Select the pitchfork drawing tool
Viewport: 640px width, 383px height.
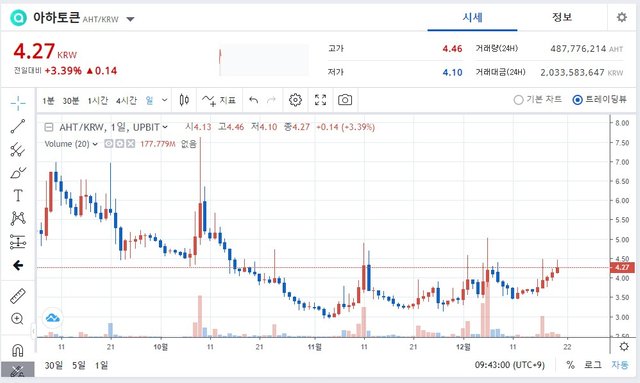coord(18,150)
